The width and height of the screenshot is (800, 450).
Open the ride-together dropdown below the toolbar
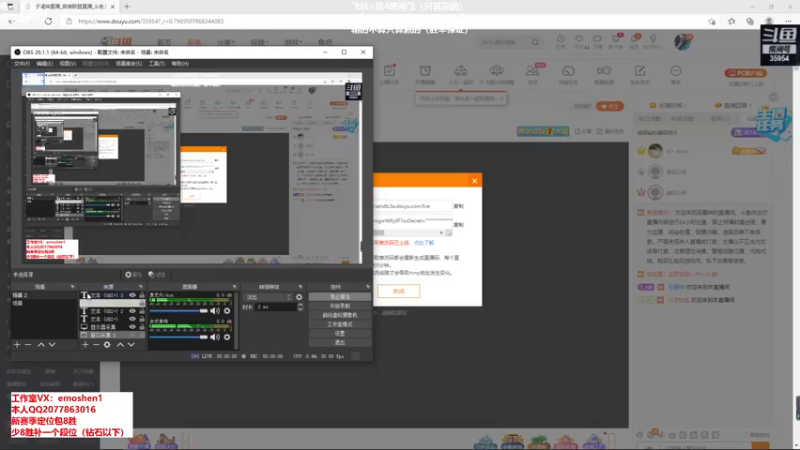pos(461,98)
